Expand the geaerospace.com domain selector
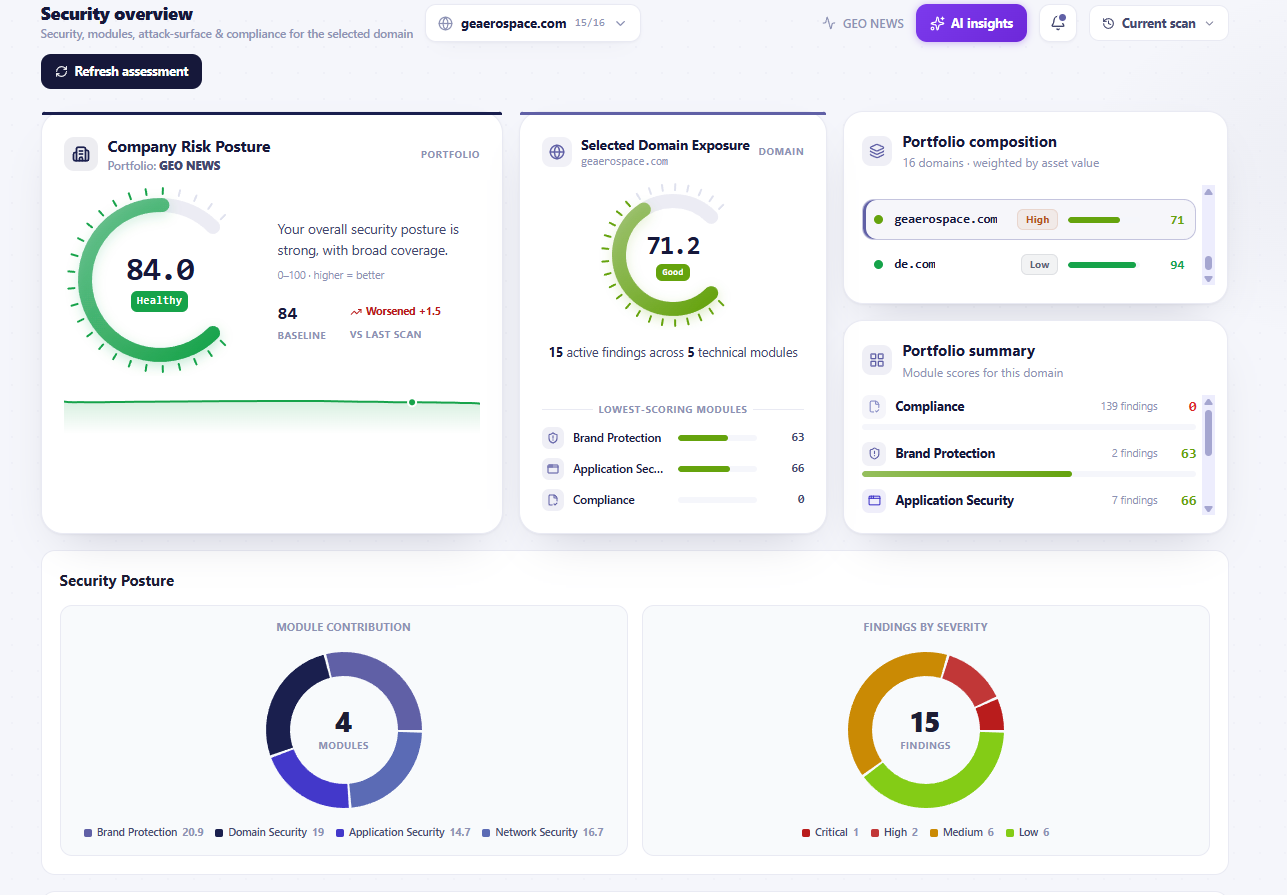Screen dimensions: 1287x895 (533, 23)
